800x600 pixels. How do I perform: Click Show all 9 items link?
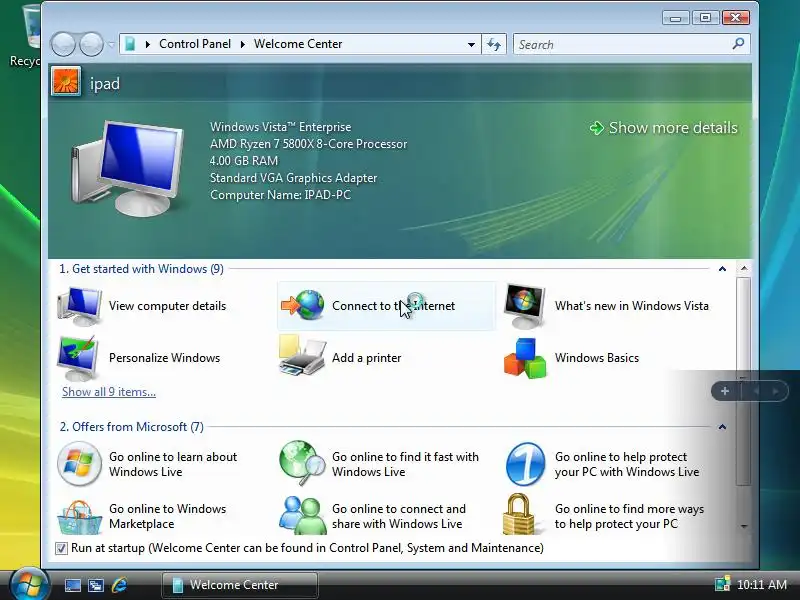tap(109, 392)
